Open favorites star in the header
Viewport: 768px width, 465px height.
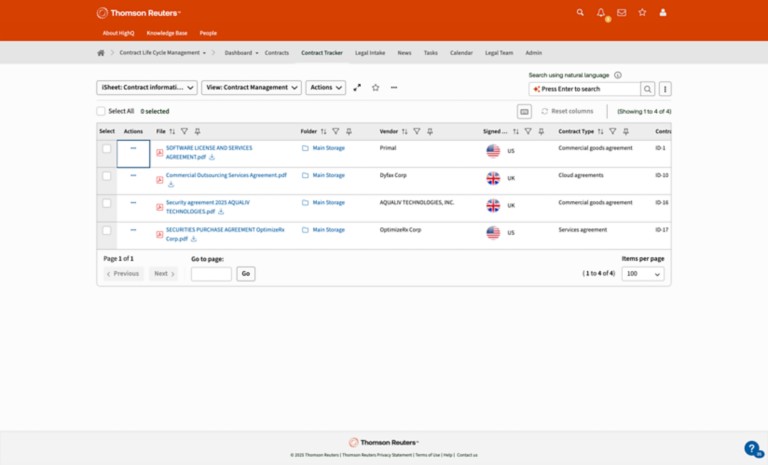(x=642, y=13)
